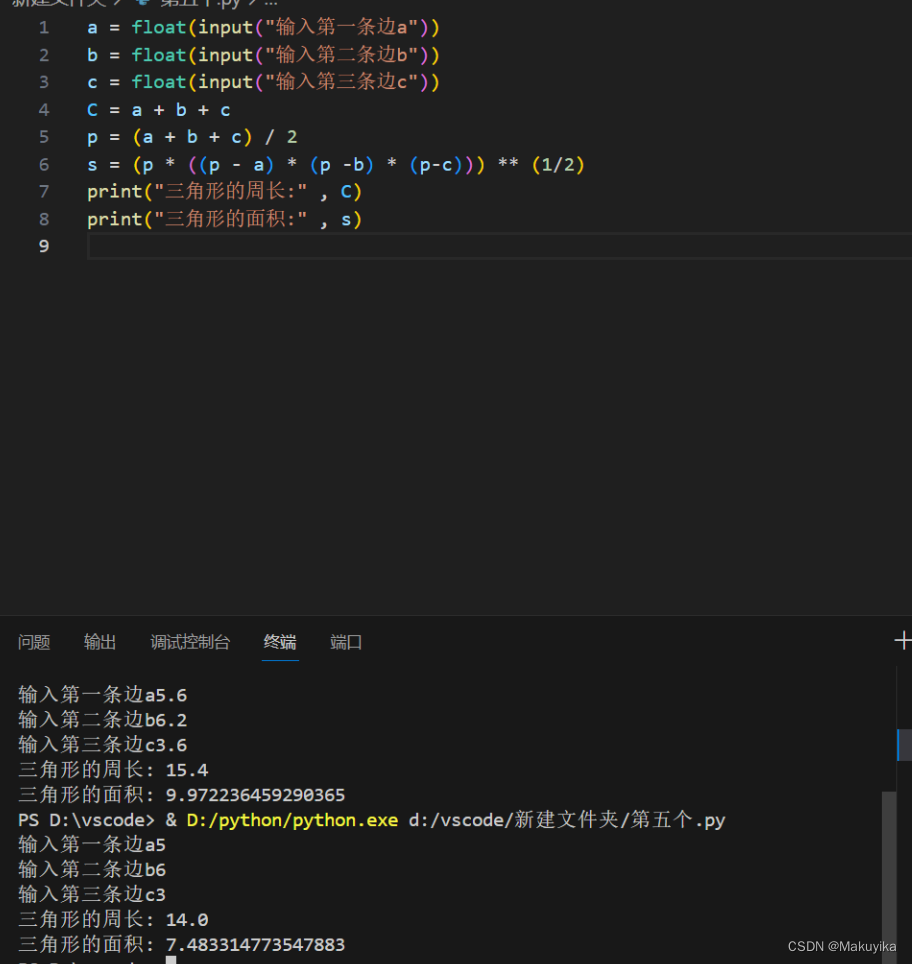Click terminal line 输入第三条边c3
This screenshot has width=912, height=964.
pos(92,895)
